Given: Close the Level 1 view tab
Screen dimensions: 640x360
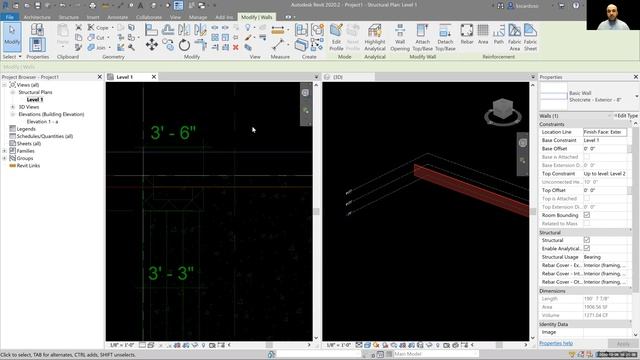Looking at the screenshot, I should coord(154,77).
